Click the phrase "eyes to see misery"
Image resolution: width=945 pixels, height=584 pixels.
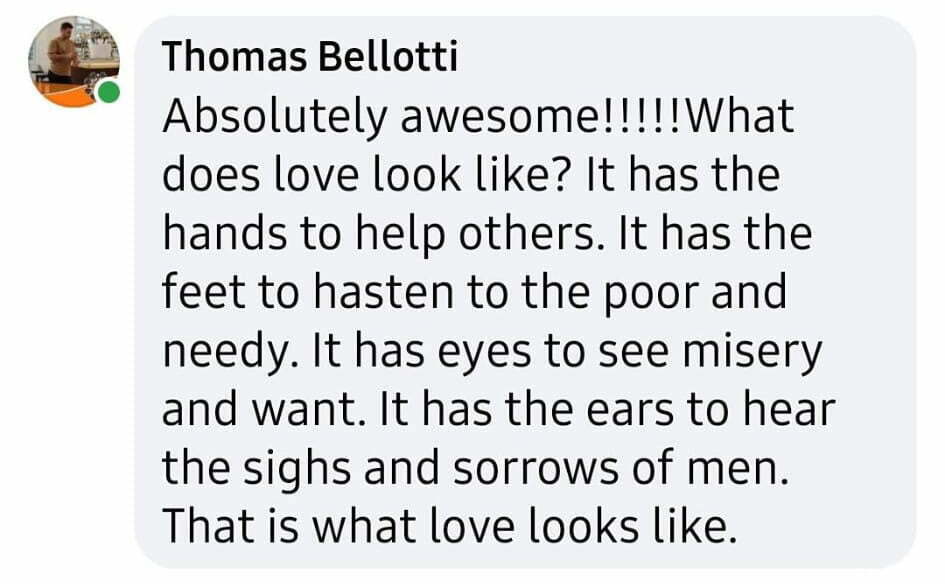(x=629, y=353)
